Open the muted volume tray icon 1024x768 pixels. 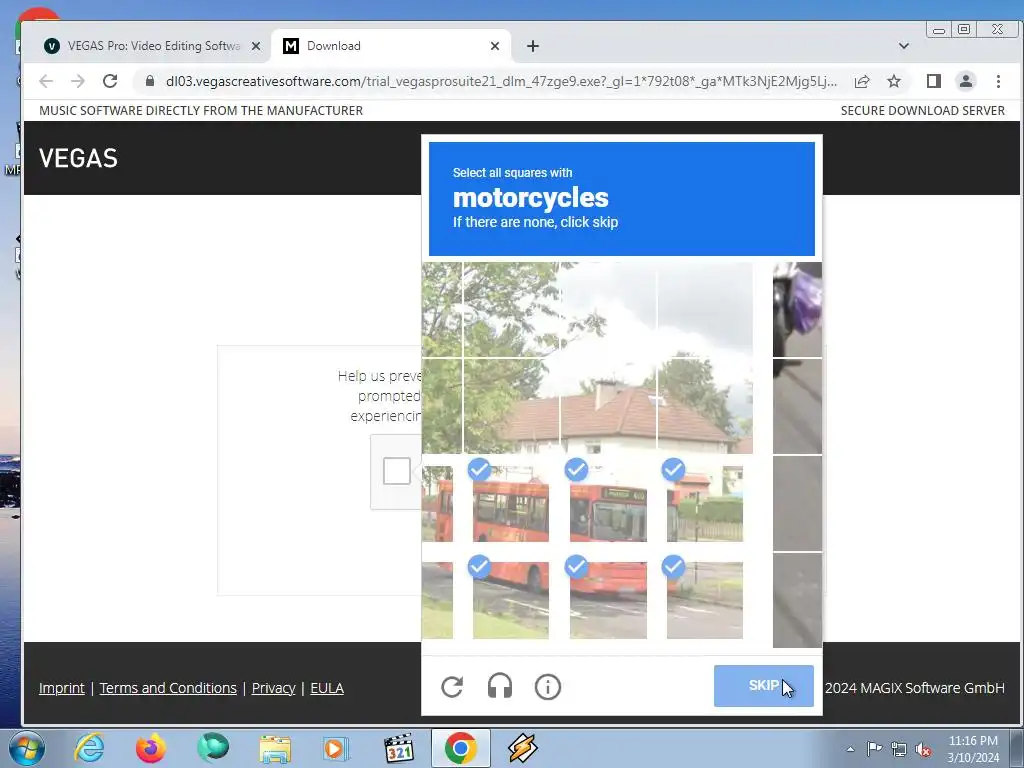click(923, 750)
